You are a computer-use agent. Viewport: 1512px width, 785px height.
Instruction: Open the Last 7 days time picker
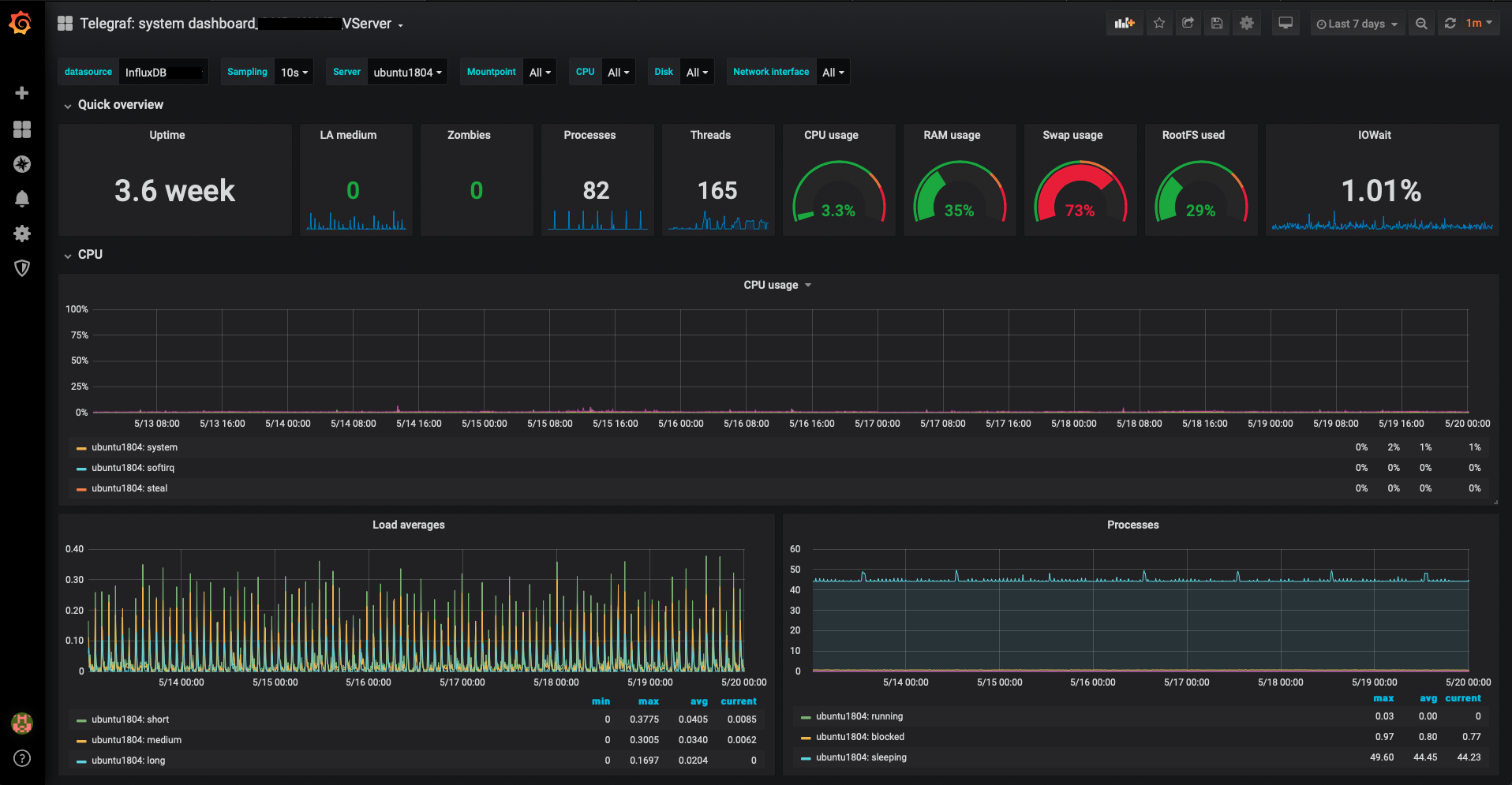click(1357, 24)
